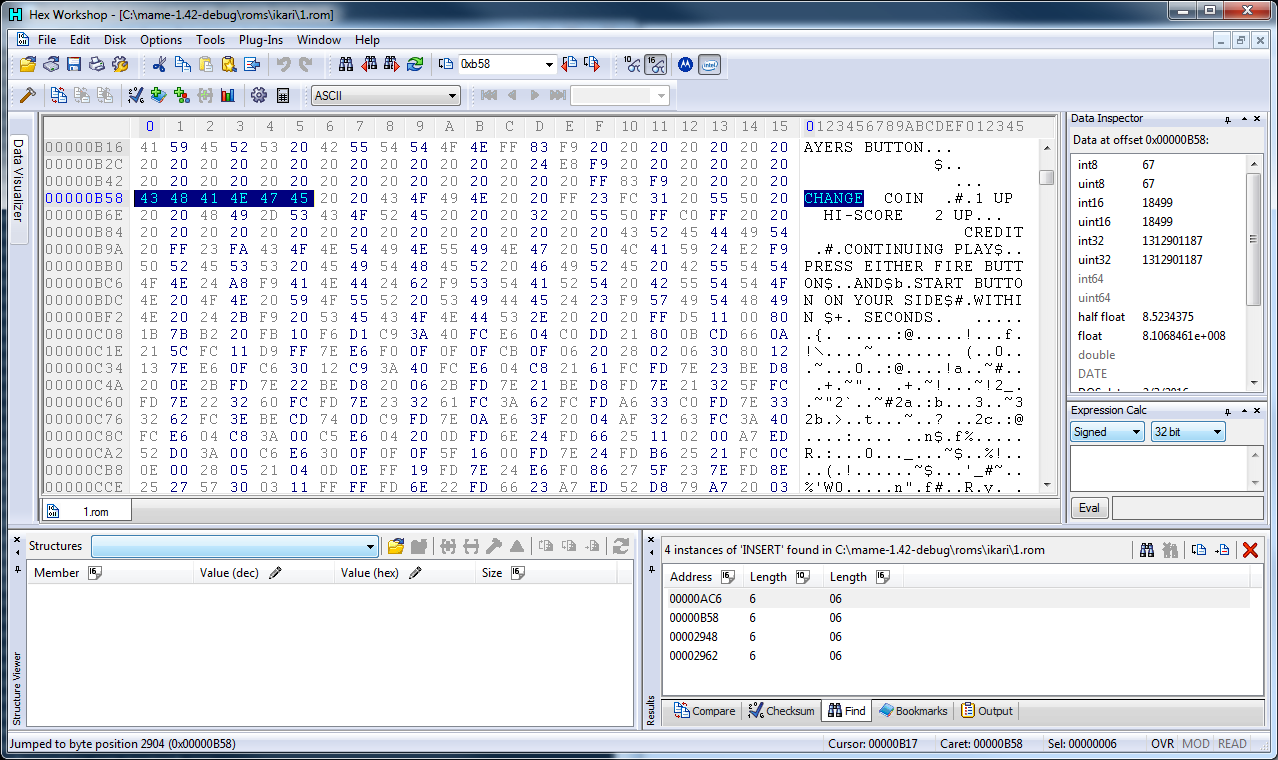Screen dimensions: 1278x760
Task: Select find result at address 00002962
Action: 956,656
